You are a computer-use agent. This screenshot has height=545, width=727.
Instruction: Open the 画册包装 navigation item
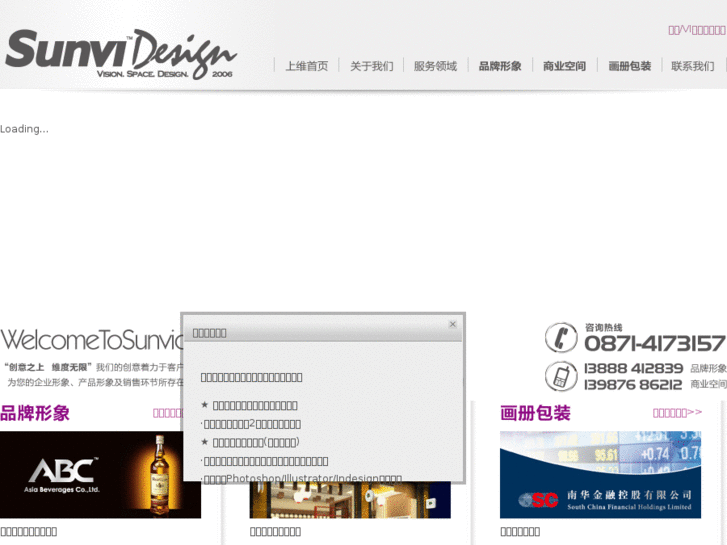pos(629,66)
